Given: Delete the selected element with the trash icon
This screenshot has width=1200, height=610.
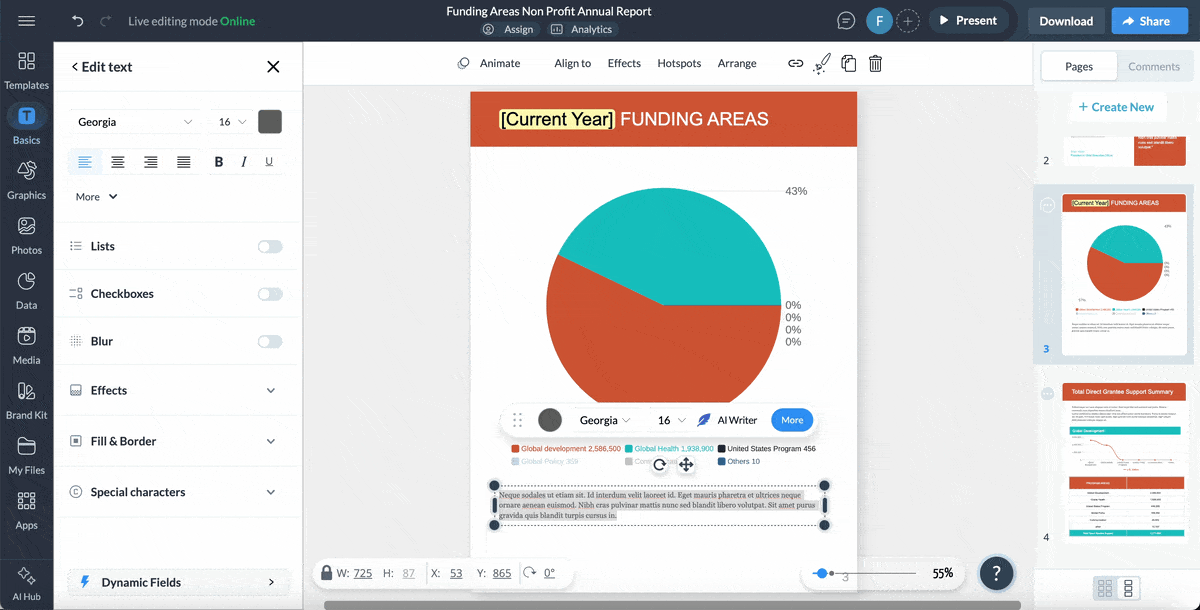Looking at the screenshot, I should point(874,63).
